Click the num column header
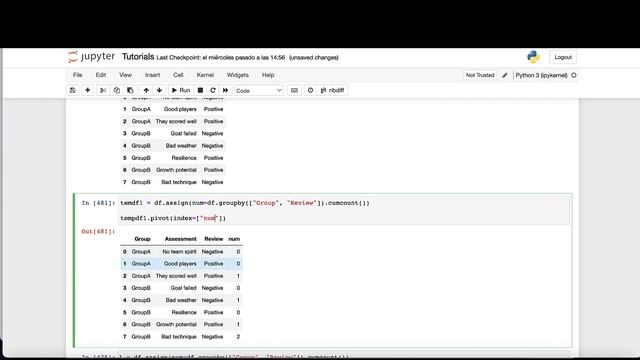The width and height of the screenshot is (640, 360). tap(234, 239)
